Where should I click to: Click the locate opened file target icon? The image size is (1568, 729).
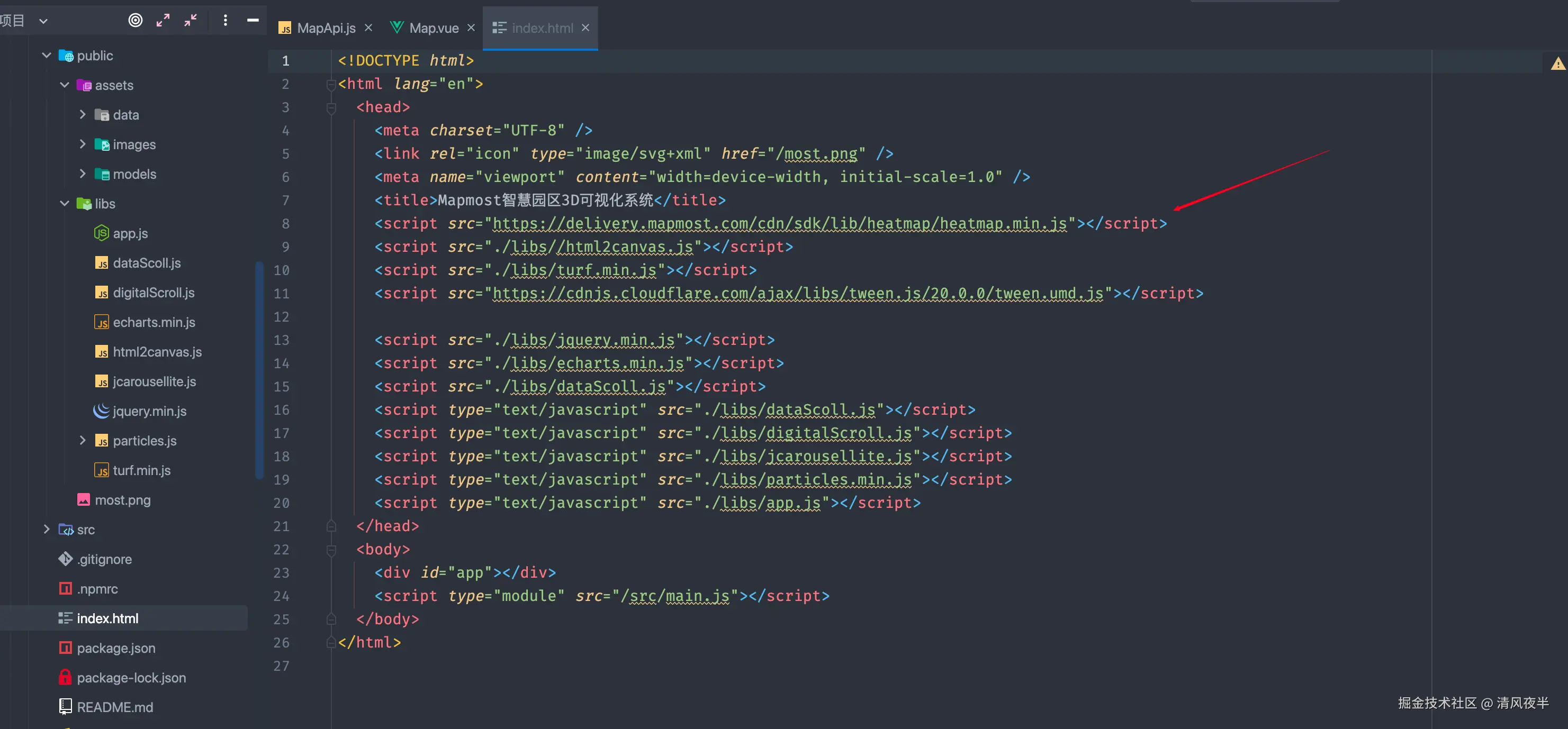135,20
